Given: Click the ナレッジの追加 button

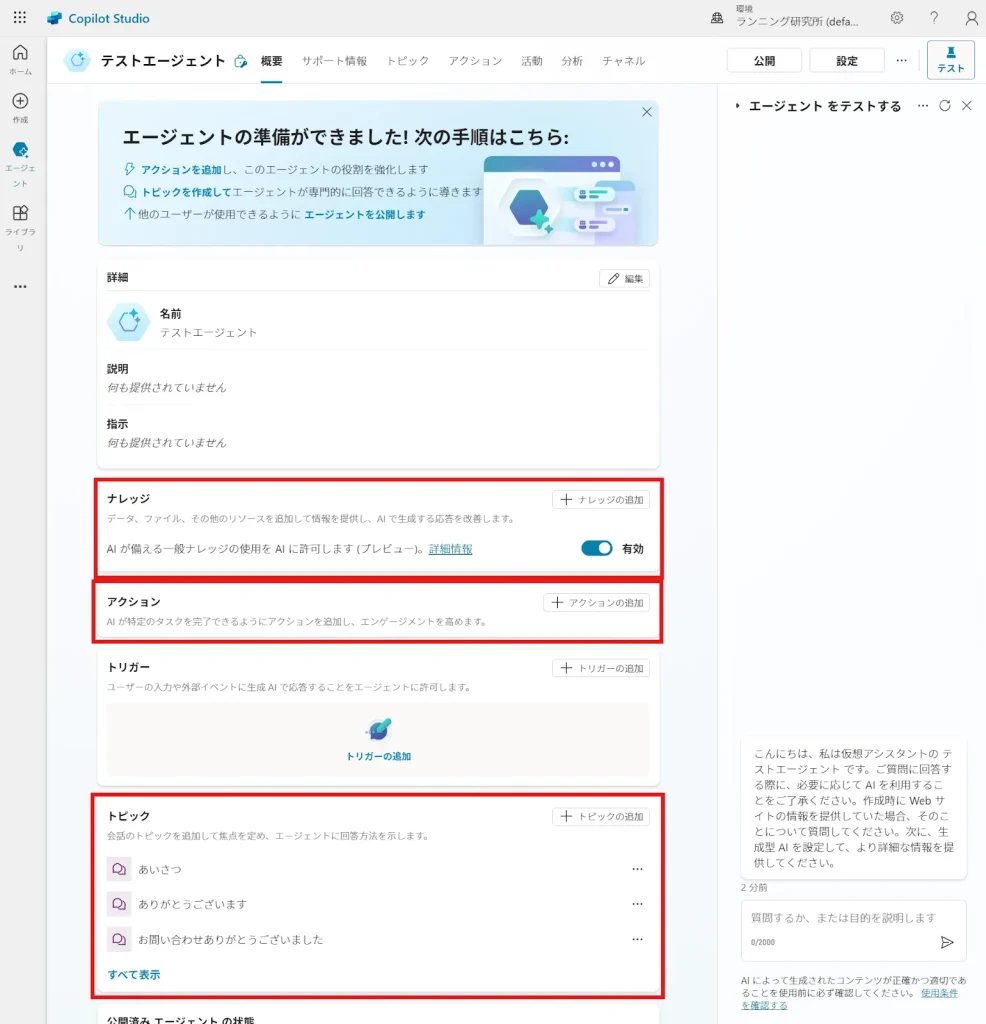Looking at the screenshot, I should 601,499.
